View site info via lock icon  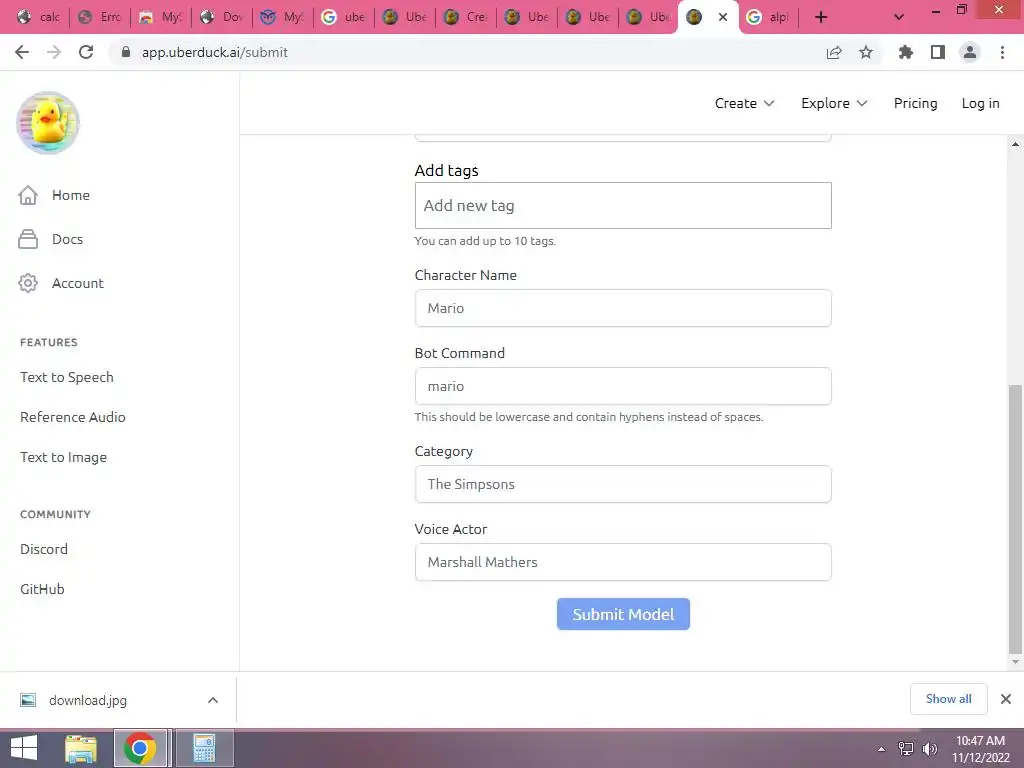[126, 52]
